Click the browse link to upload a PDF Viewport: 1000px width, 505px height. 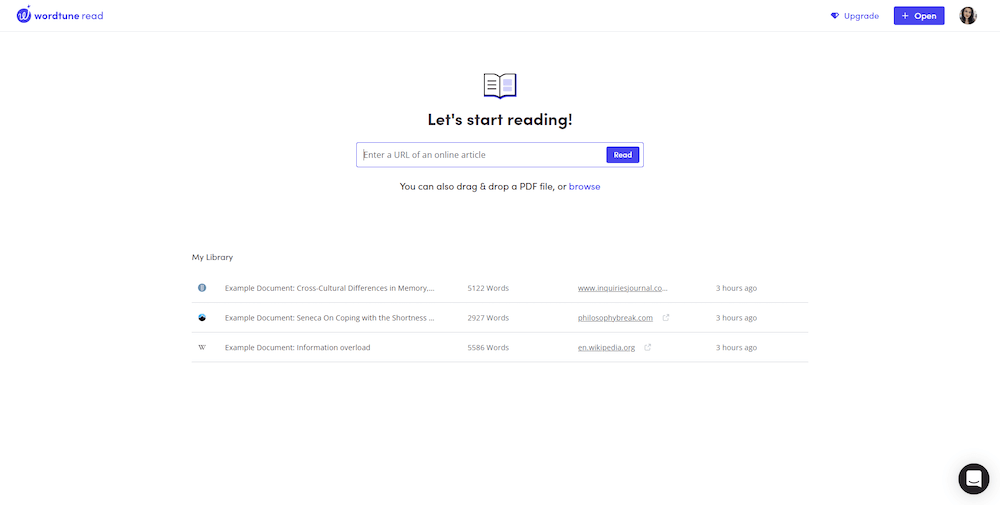584,187
